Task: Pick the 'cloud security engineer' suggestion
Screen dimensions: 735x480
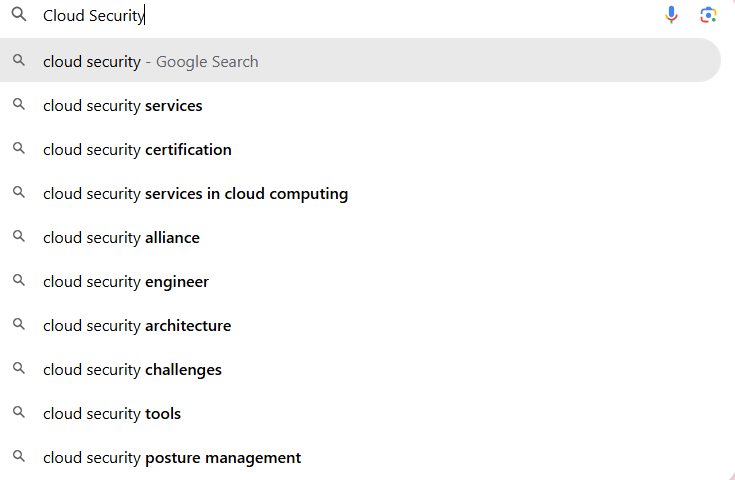Action: point(360,282)
